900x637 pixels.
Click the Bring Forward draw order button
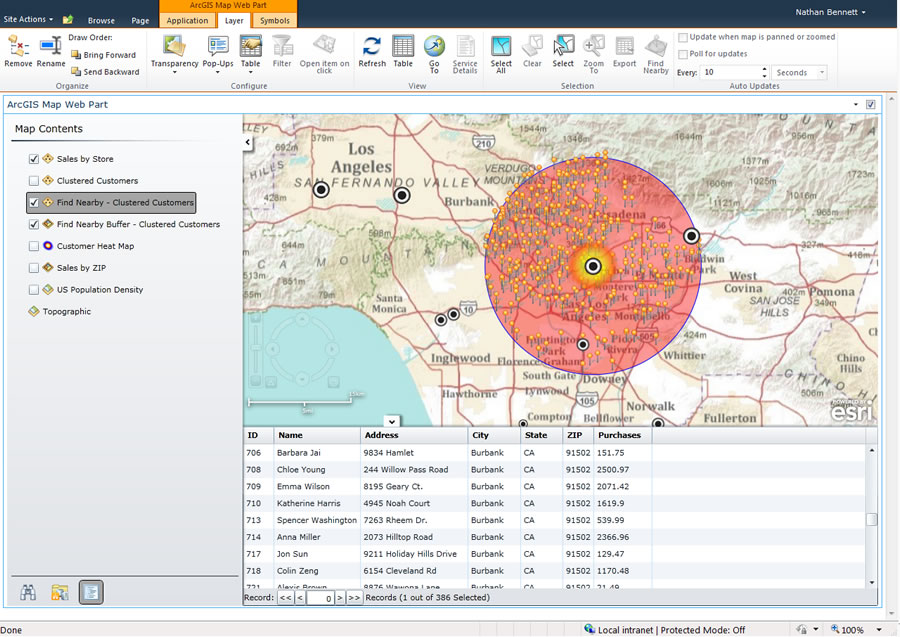click(104, 55)
